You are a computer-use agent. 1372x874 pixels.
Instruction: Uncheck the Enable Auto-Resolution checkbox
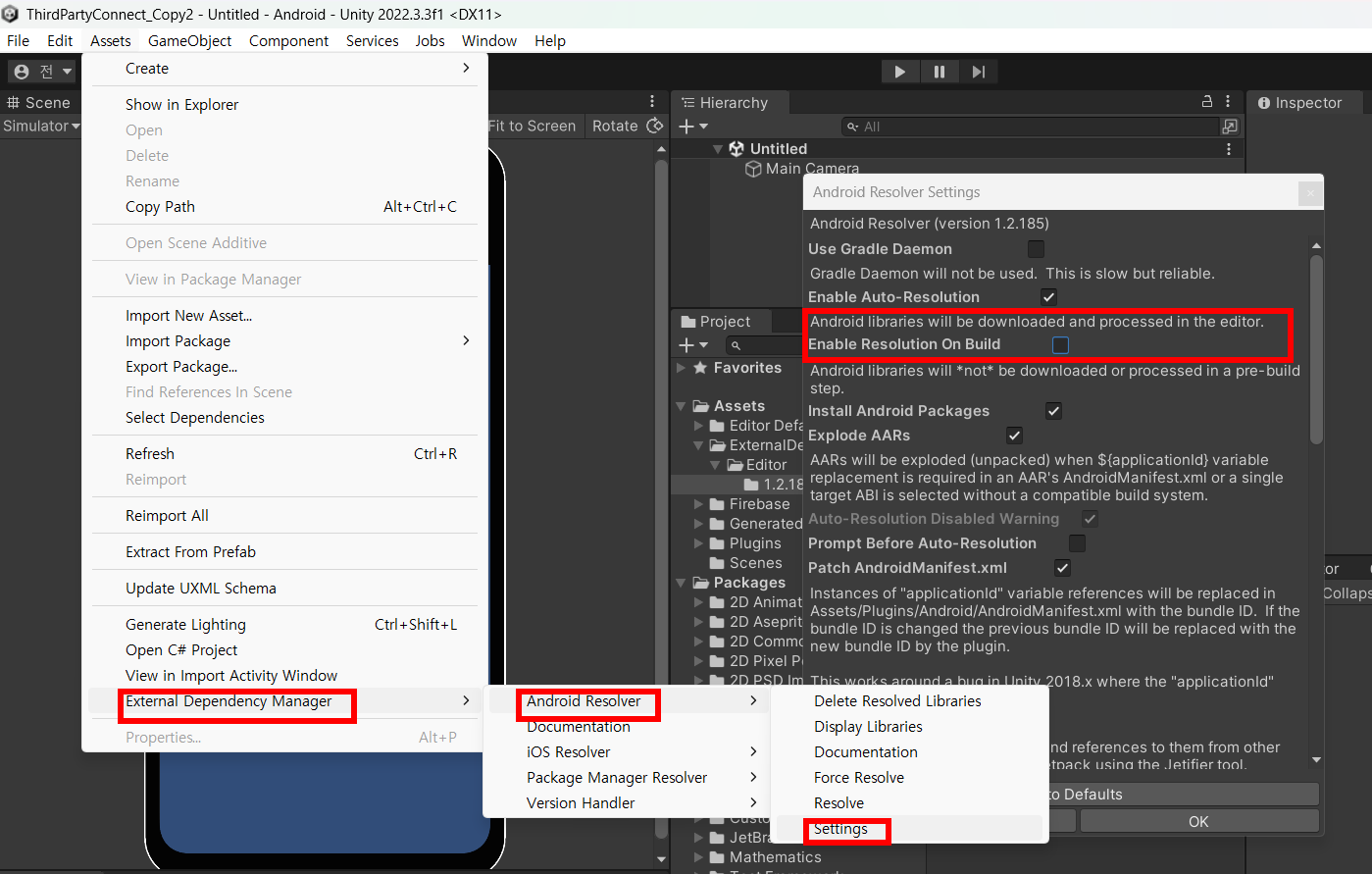pyautogui.click(x=1048, y=297)
